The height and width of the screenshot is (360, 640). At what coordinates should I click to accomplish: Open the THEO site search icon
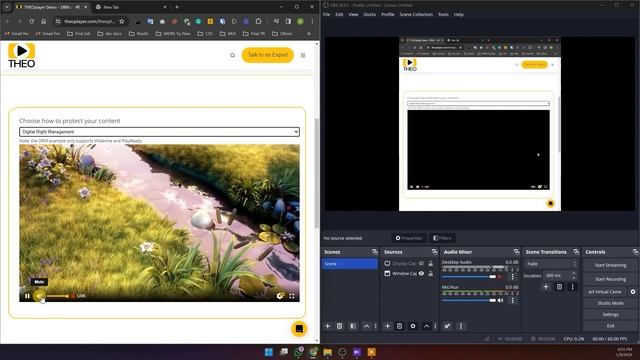coord(232,55)
